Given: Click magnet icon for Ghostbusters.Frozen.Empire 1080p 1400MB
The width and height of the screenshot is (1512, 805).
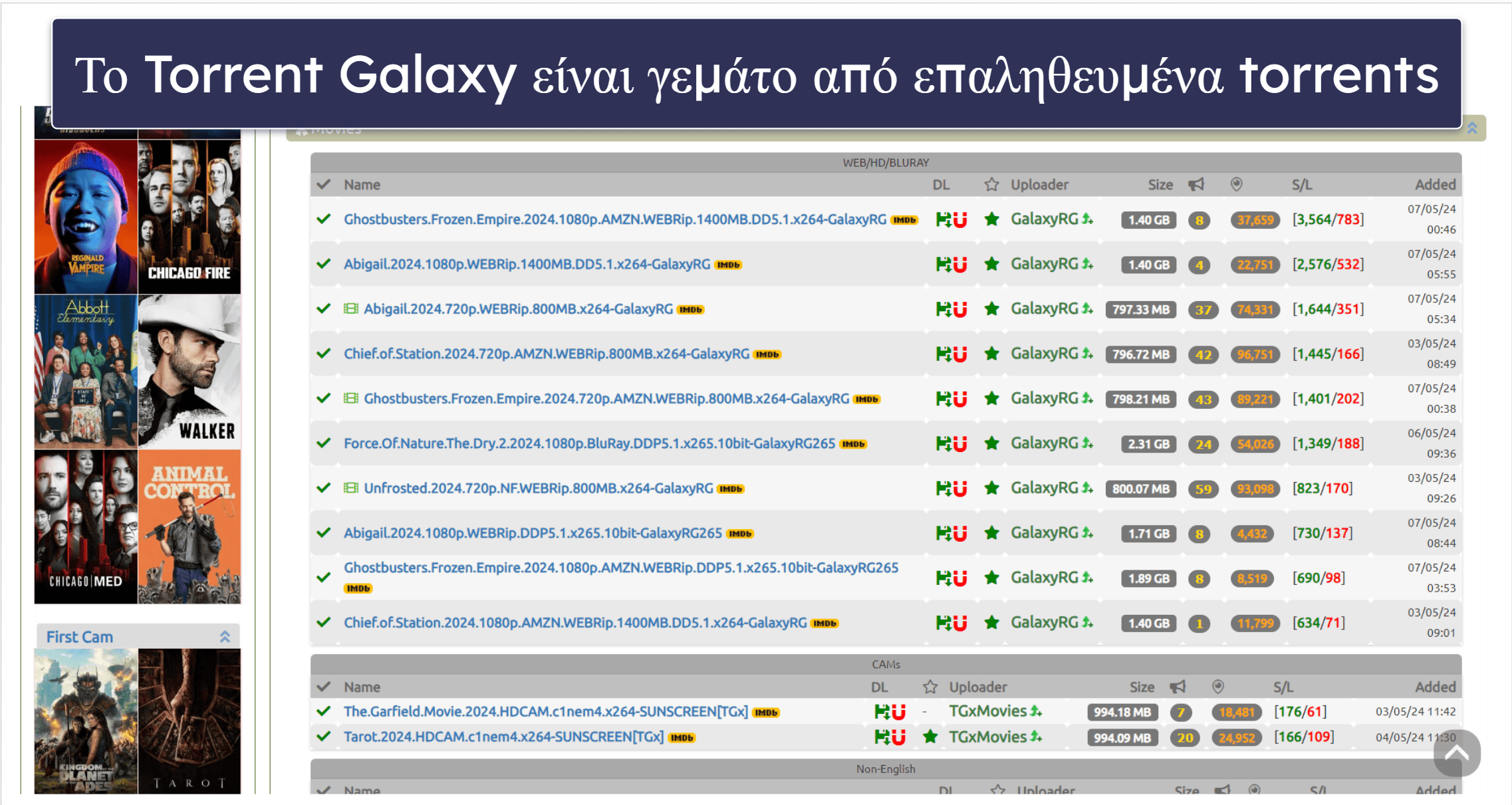Looking at the screenshot, I should (x=959, y=219).
